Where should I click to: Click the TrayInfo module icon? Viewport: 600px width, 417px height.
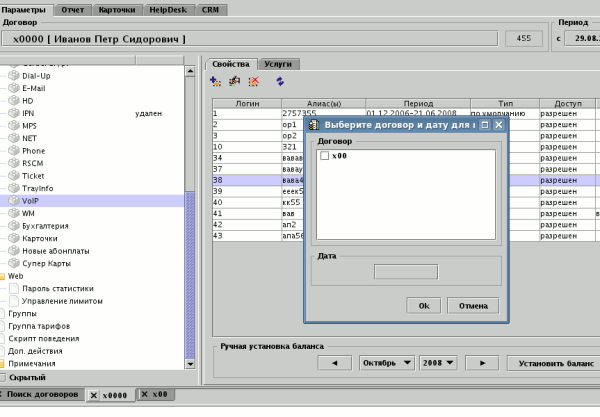13,188
